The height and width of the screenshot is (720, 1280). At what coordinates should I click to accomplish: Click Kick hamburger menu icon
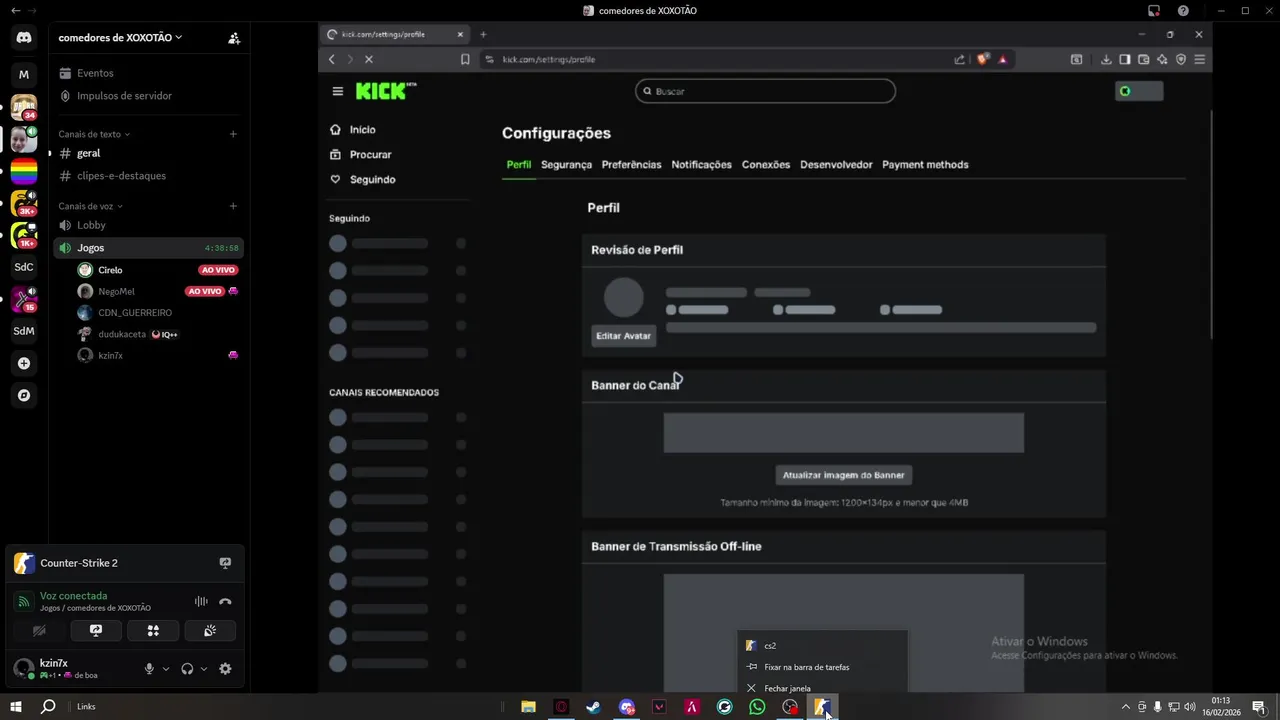pyautogui.click(x=337, y=91)
